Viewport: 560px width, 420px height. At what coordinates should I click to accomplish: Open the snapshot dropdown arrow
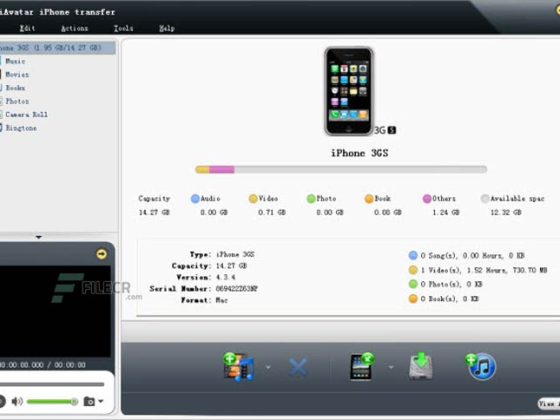coord(101,401)
